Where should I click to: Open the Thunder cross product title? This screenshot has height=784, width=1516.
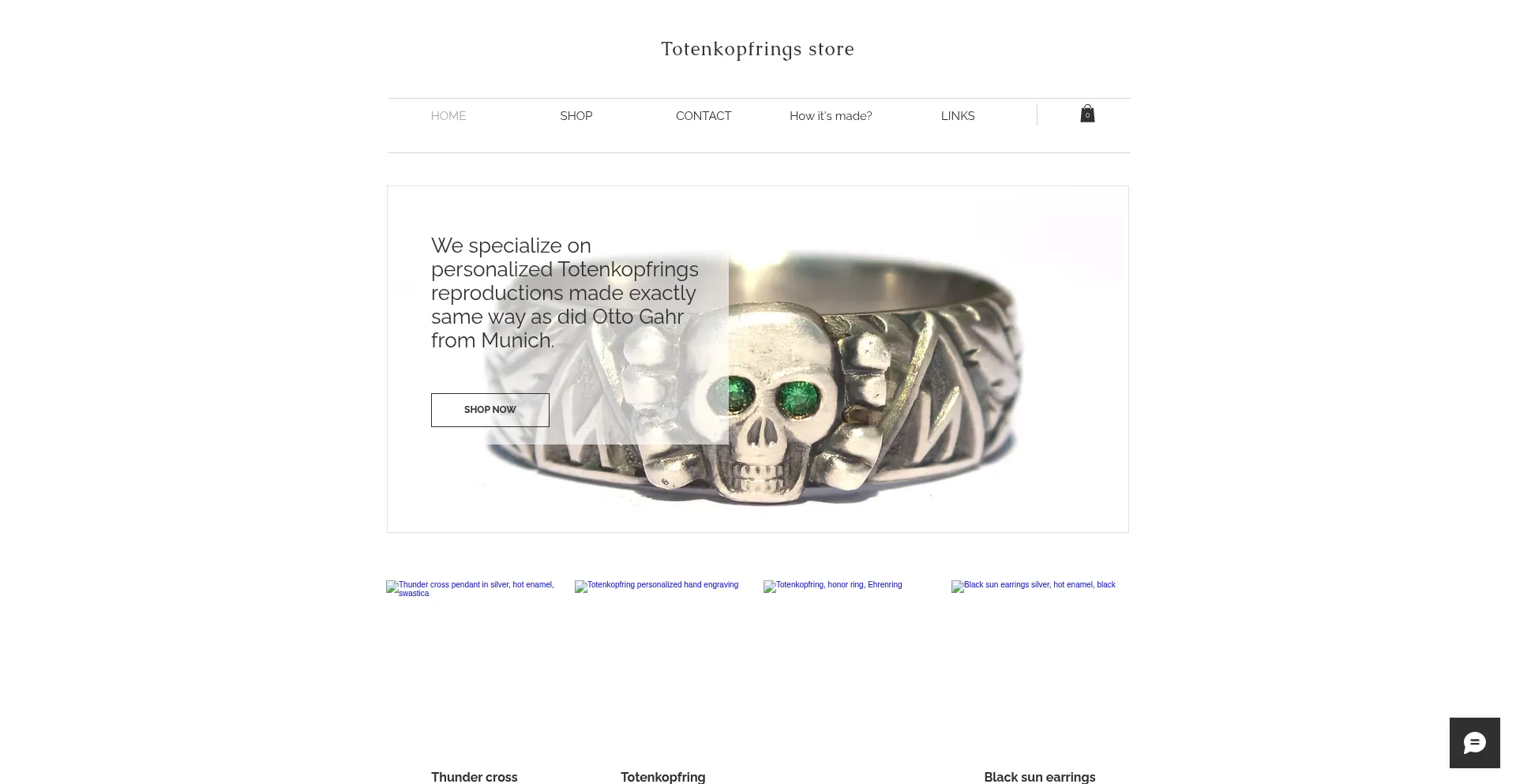click(x=475, y=777)
